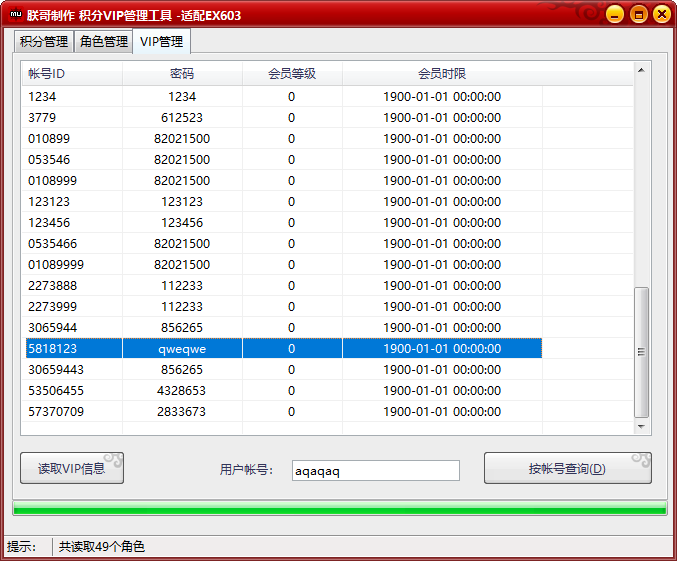This screenshot has width=677, height=561.
Task: Select account row 3779
Action: pos(281,117)
